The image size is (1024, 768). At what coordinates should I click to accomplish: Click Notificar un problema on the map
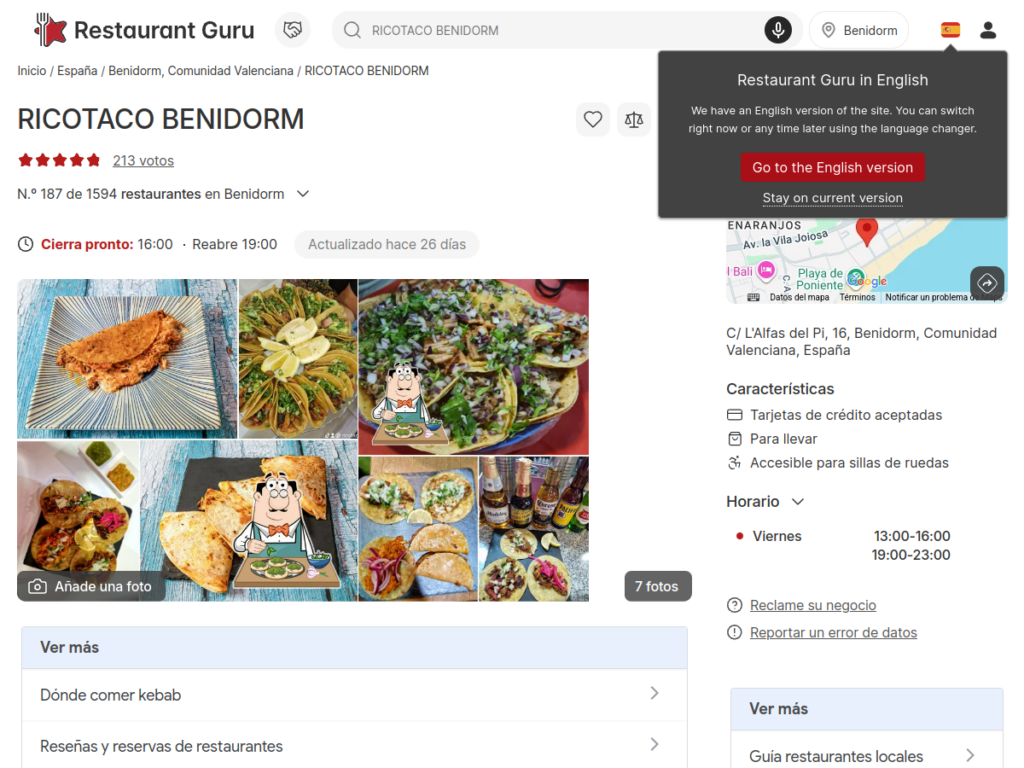[x=943, y=297]
